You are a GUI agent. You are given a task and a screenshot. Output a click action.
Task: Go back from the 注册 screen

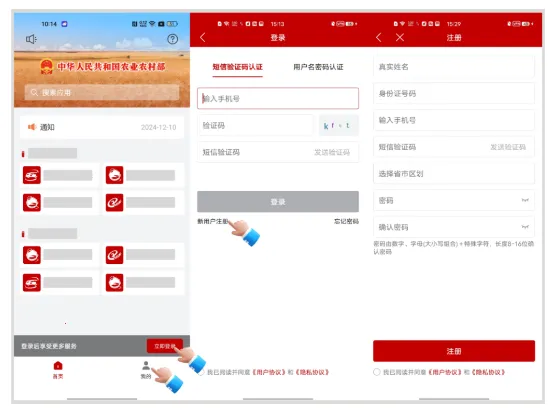pyautogui.click(x=378, y=38)
